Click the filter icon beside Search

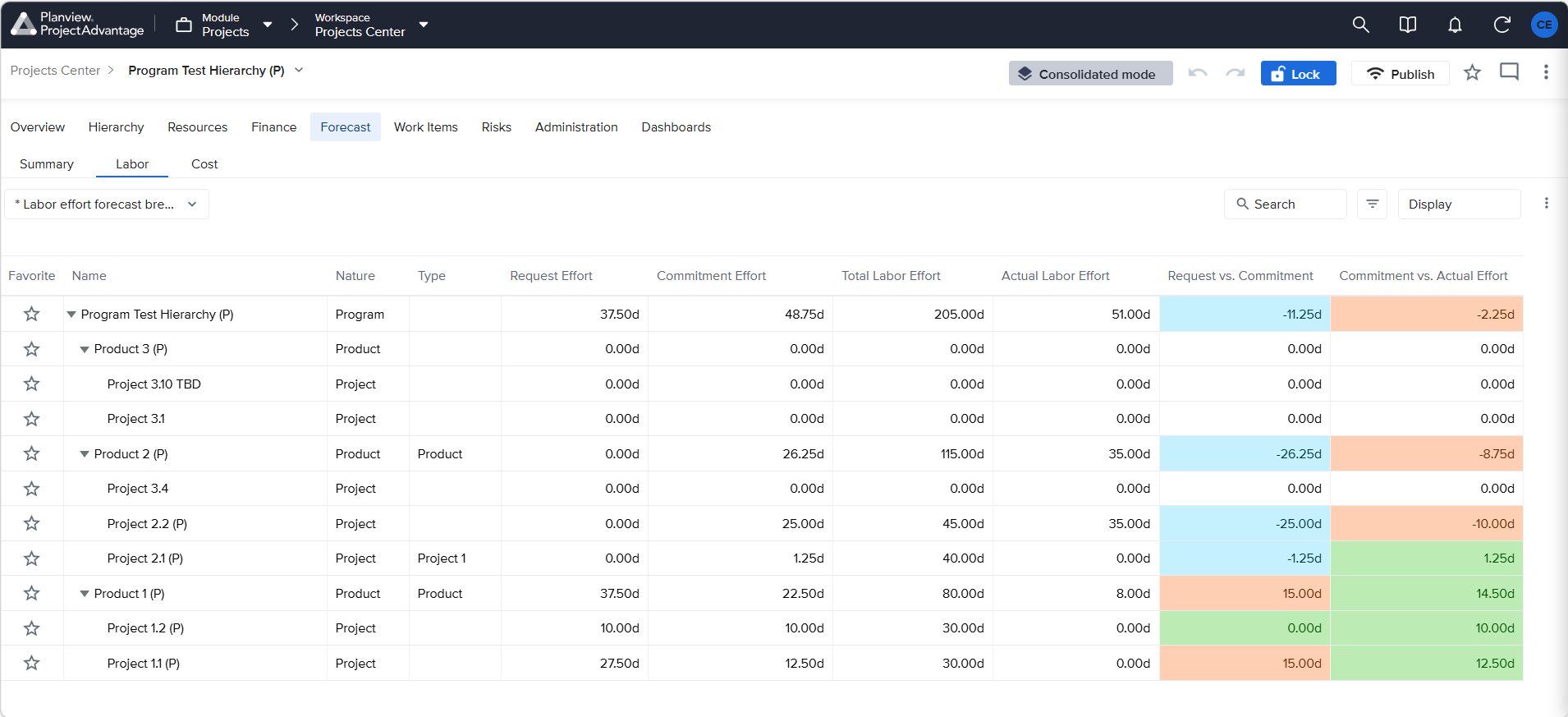pyautogui.click(x=1373, y=204)
